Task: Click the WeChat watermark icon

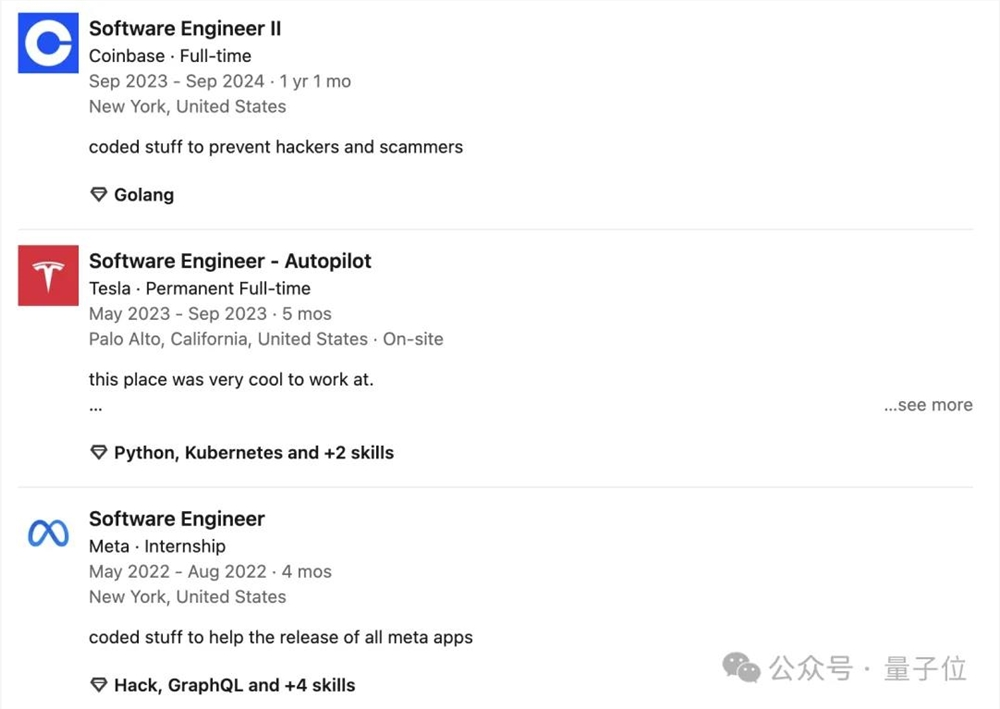Action: click(741, 667)
